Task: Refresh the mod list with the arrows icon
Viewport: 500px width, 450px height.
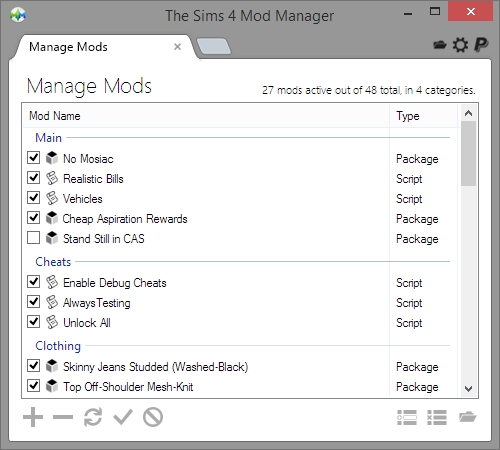Action: (x=93, y=417)
